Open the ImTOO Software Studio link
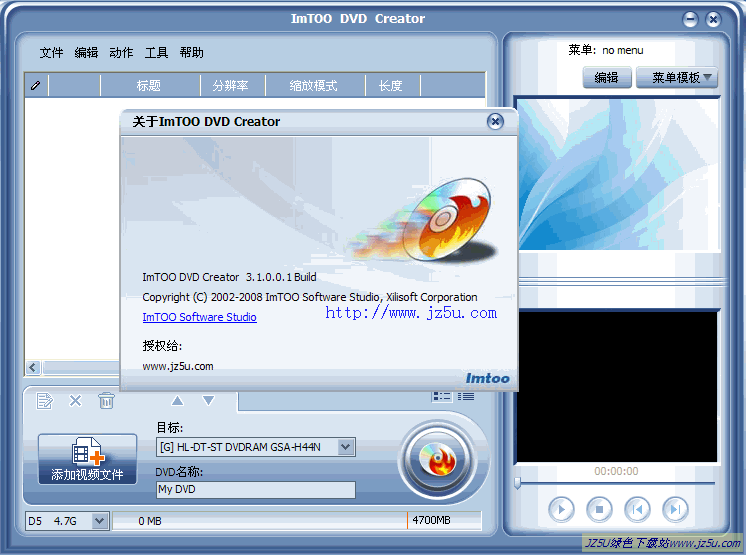This screenshot has width=746, height=555. 199,317
